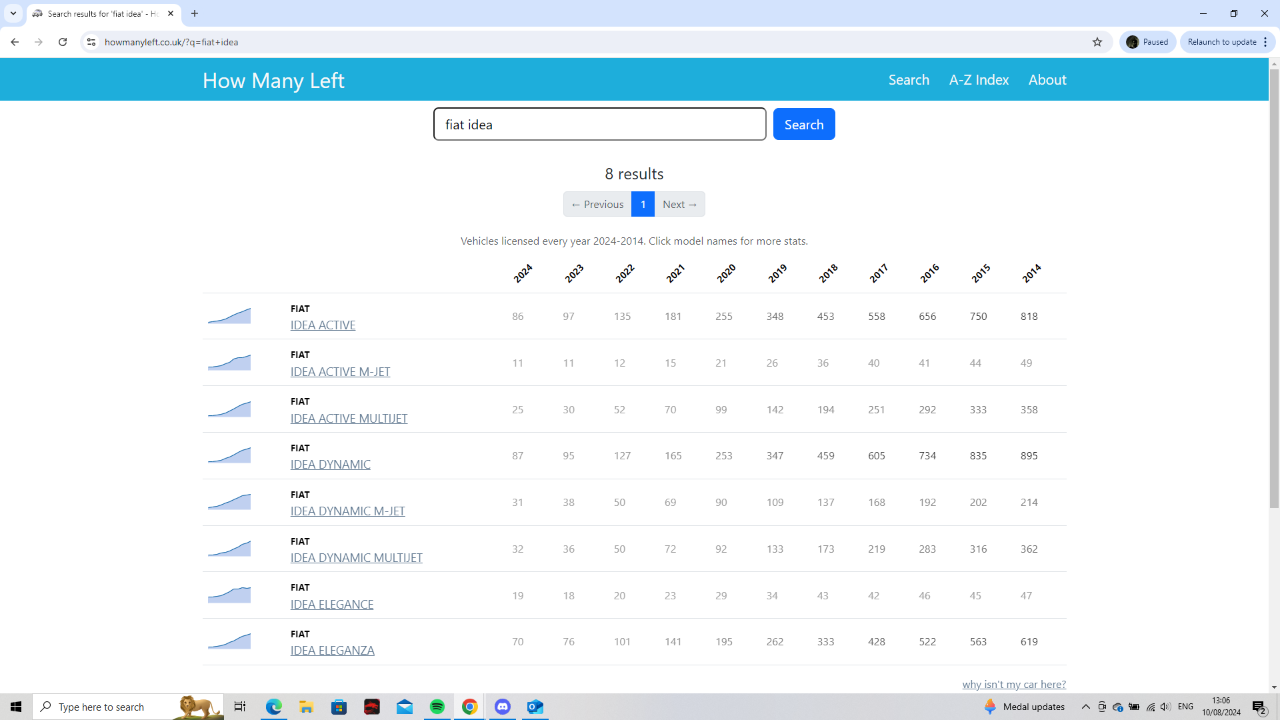
Task: Open Spotify from the taskbar
Action: (437, 706)
